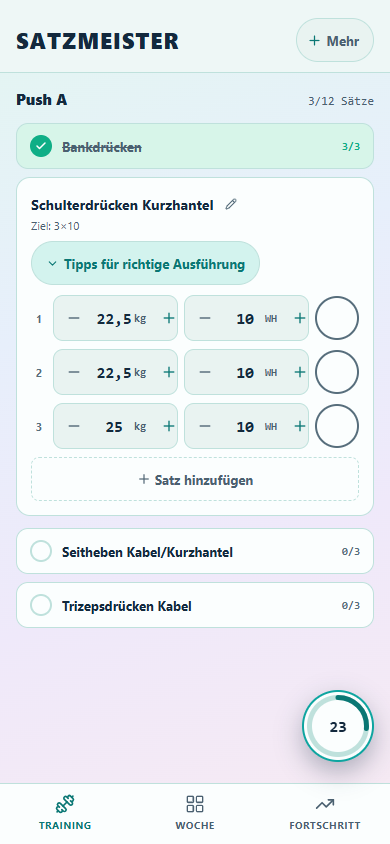Screen dimensions: 390x844
Task: Open the Fortschritt trend arrow icon
Action: (325, 804)
